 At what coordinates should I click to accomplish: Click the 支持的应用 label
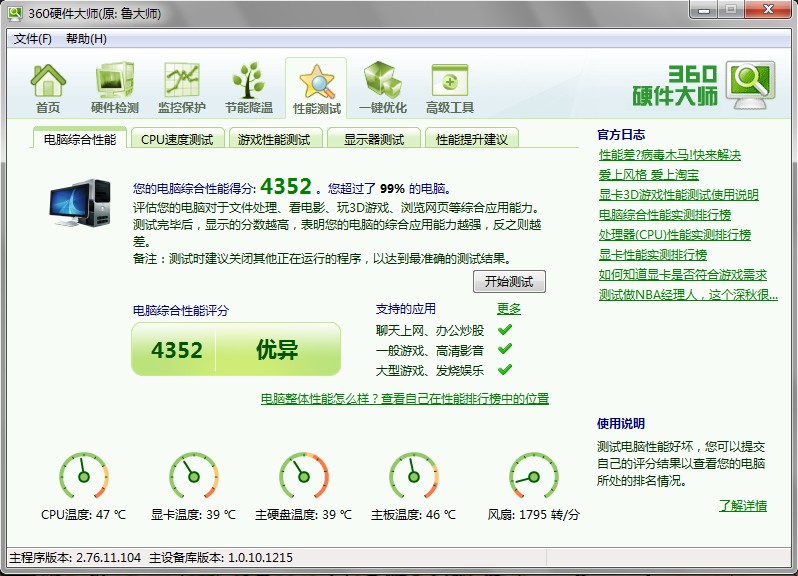pos(406,309)
